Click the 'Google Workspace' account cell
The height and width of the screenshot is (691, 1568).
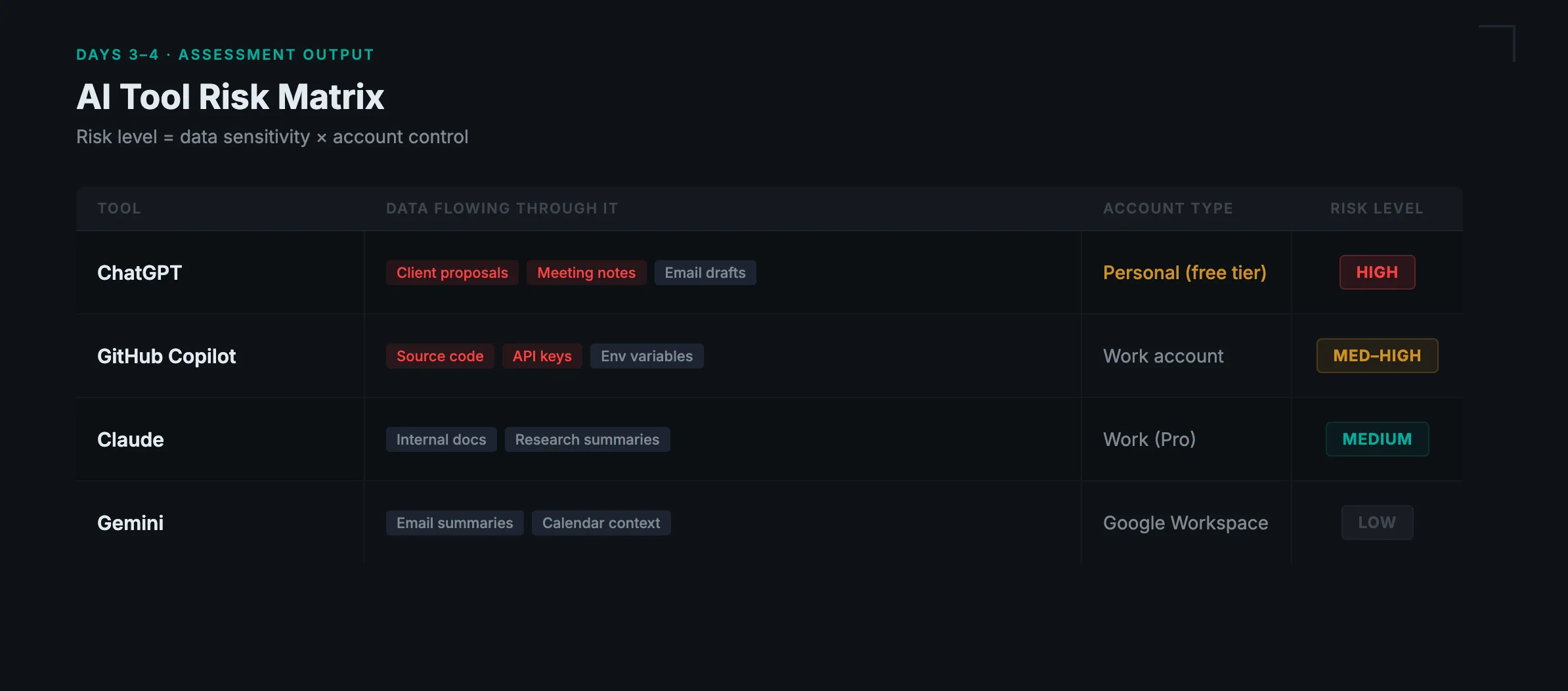[x=1185, y=523]
